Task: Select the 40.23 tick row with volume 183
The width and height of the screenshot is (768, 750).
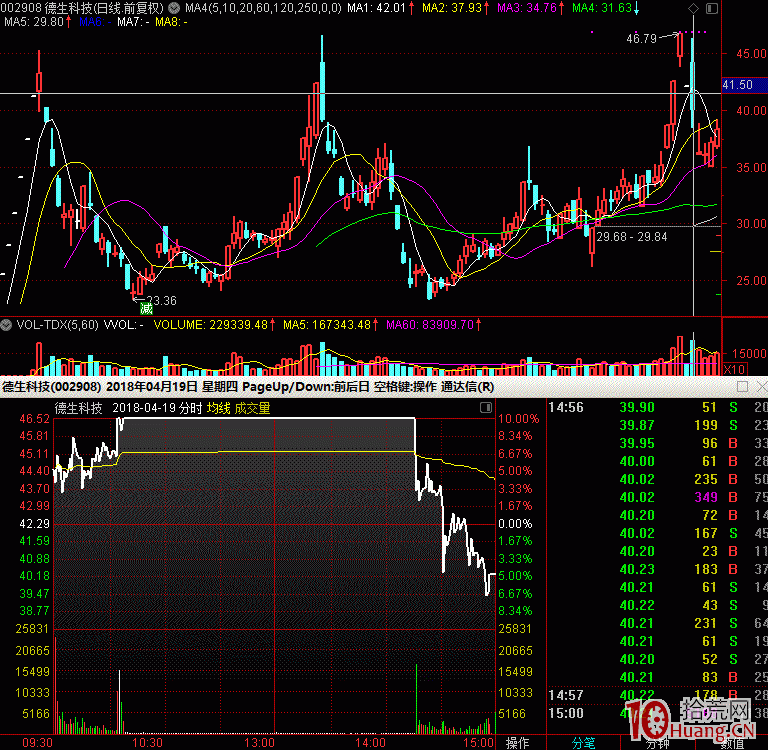Action: [657, 569]
